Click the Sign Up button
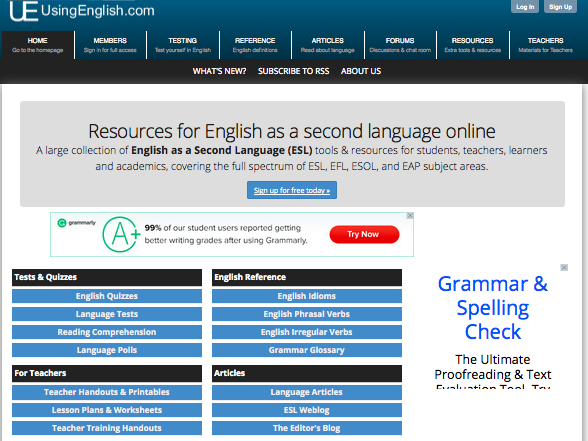Image resolution: width=588 pixels, height=441 pixels. (x=560, y=7)
